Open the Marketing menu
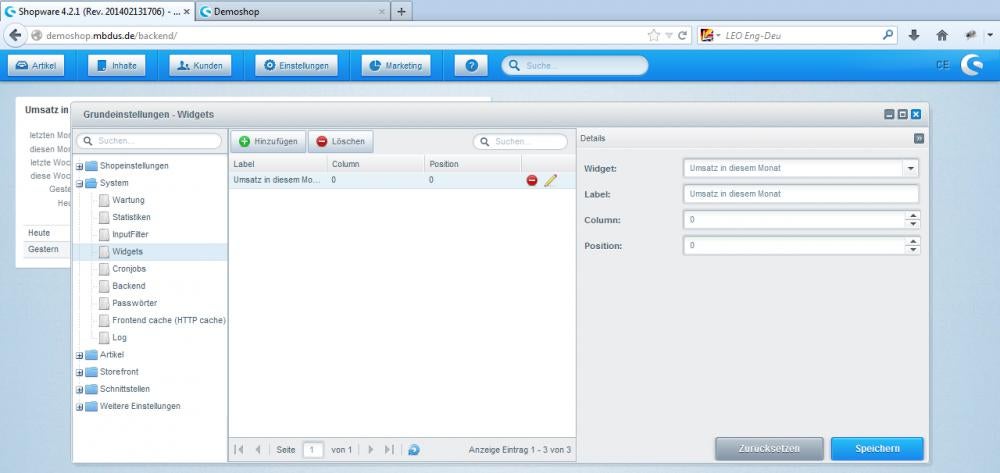 point(396,65)
